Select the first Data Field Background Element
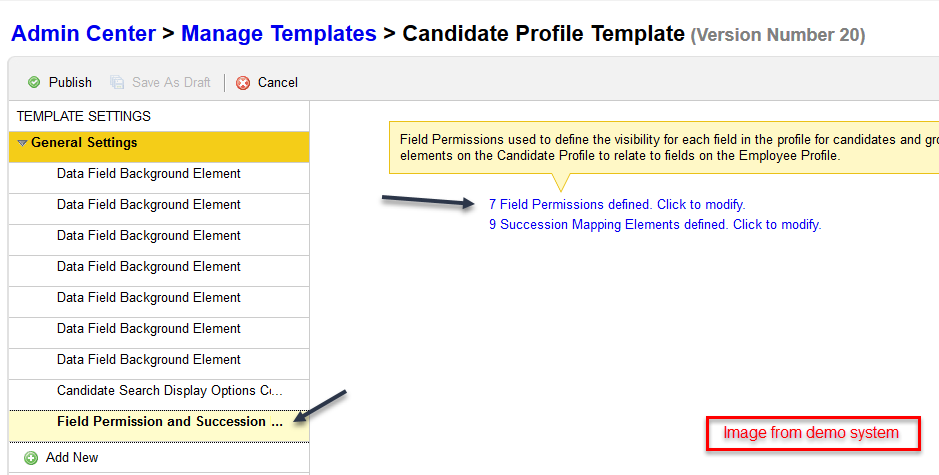 (x=159, y=174)
